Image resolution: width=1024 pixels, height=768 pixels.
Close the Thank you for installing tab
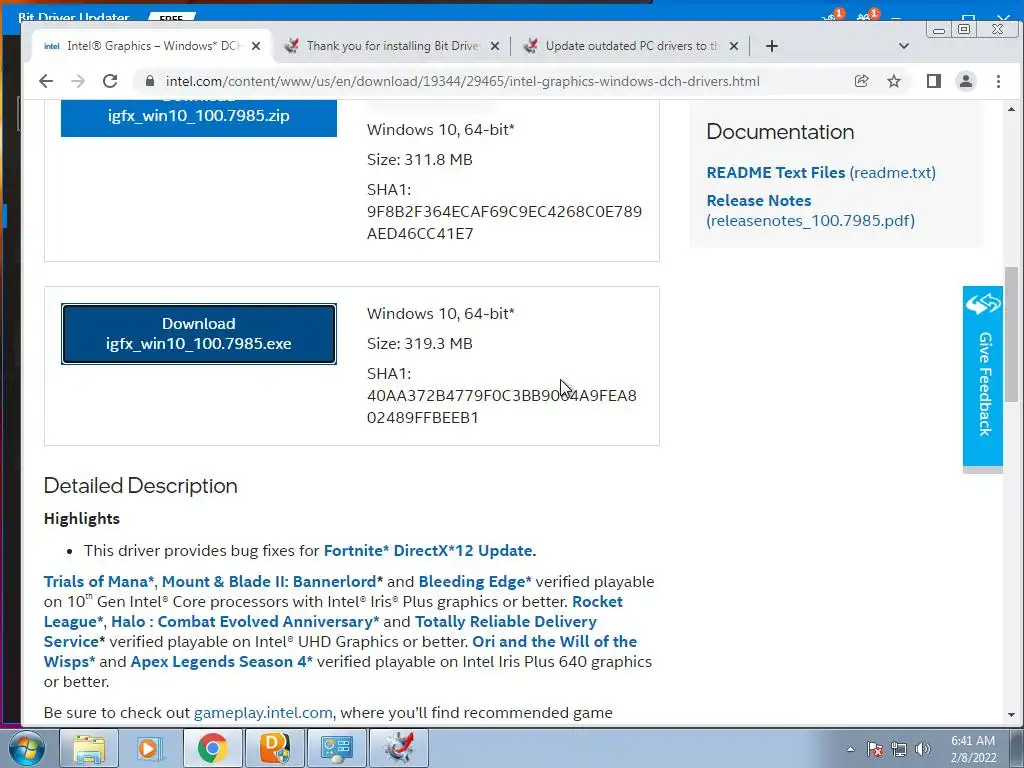tap(495, 46)
